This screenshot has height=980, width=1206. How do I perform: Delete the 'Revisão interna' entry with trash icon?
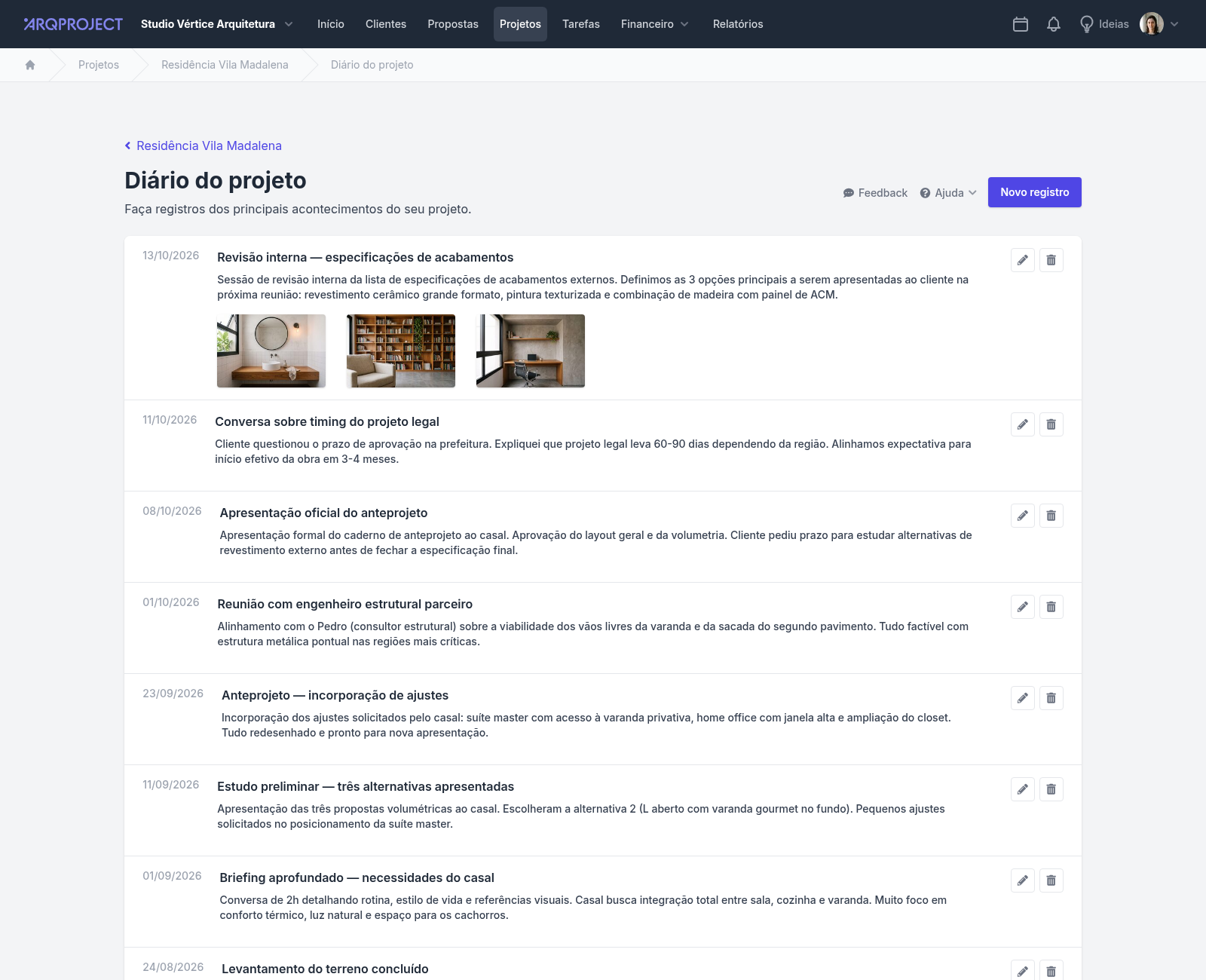pos(1051,260)
